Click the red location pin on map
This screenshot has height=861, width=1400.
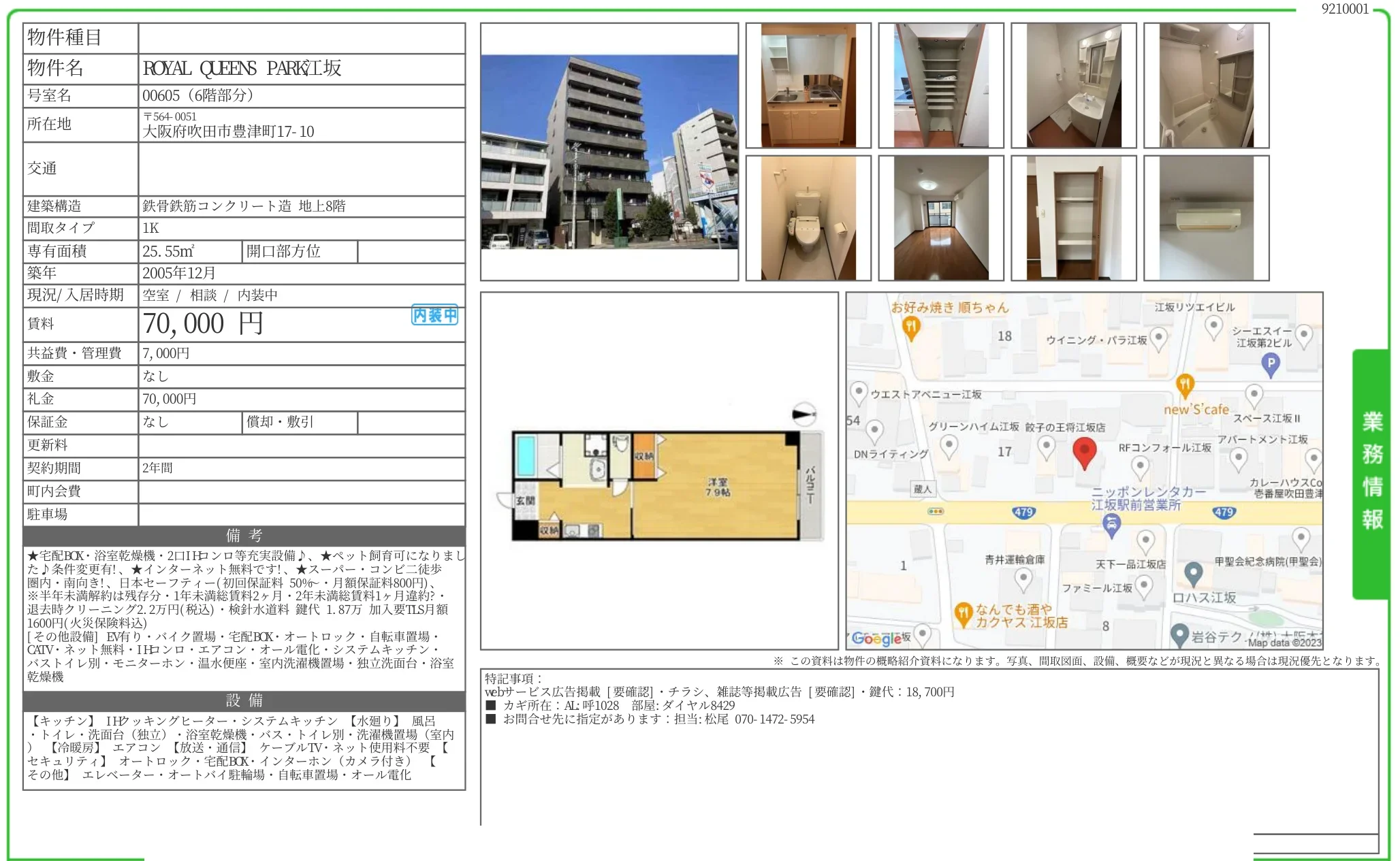click(1084, 451)
